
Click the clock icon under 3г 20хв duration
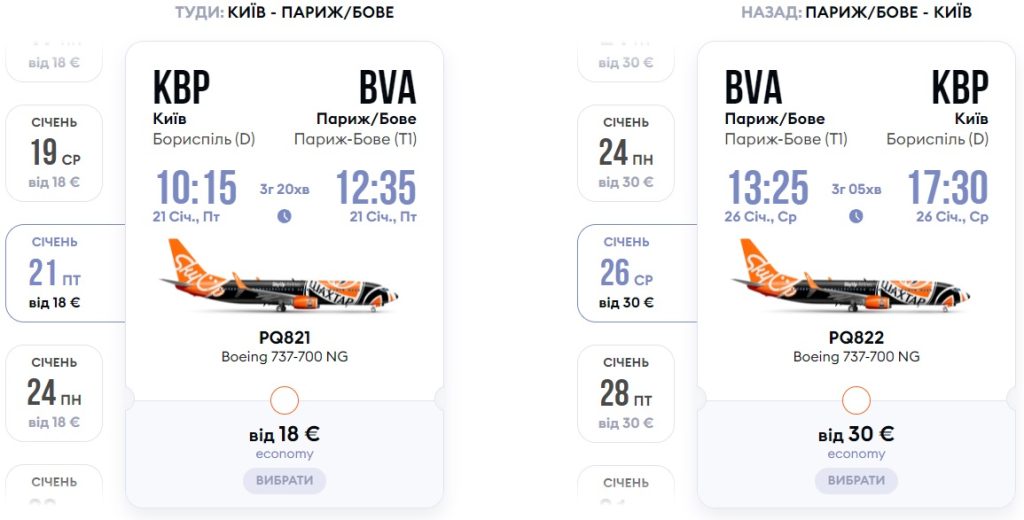coord(284,216)
